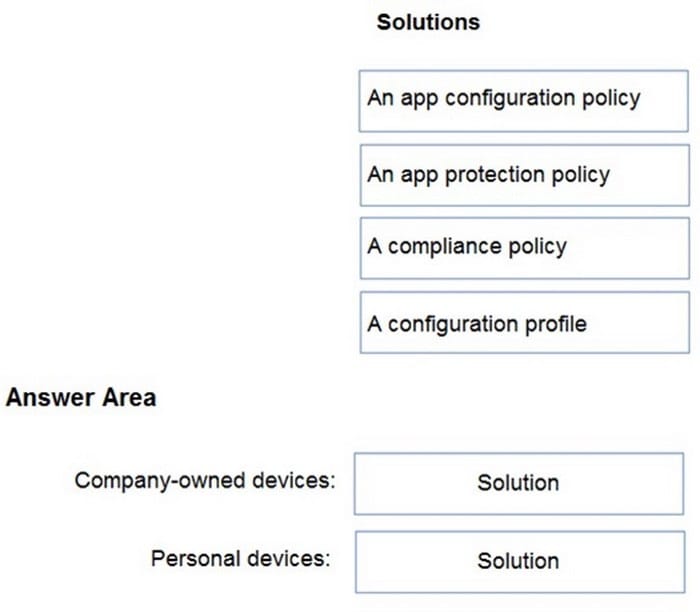Click the 'Solutions' heading

coord(428,22)
